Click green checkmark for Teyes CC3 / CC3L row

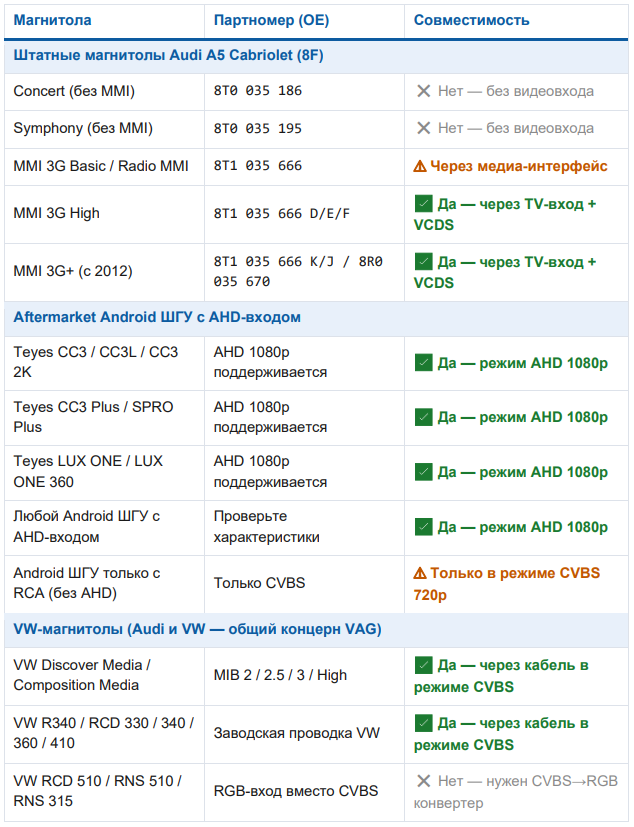coord(424,363)
